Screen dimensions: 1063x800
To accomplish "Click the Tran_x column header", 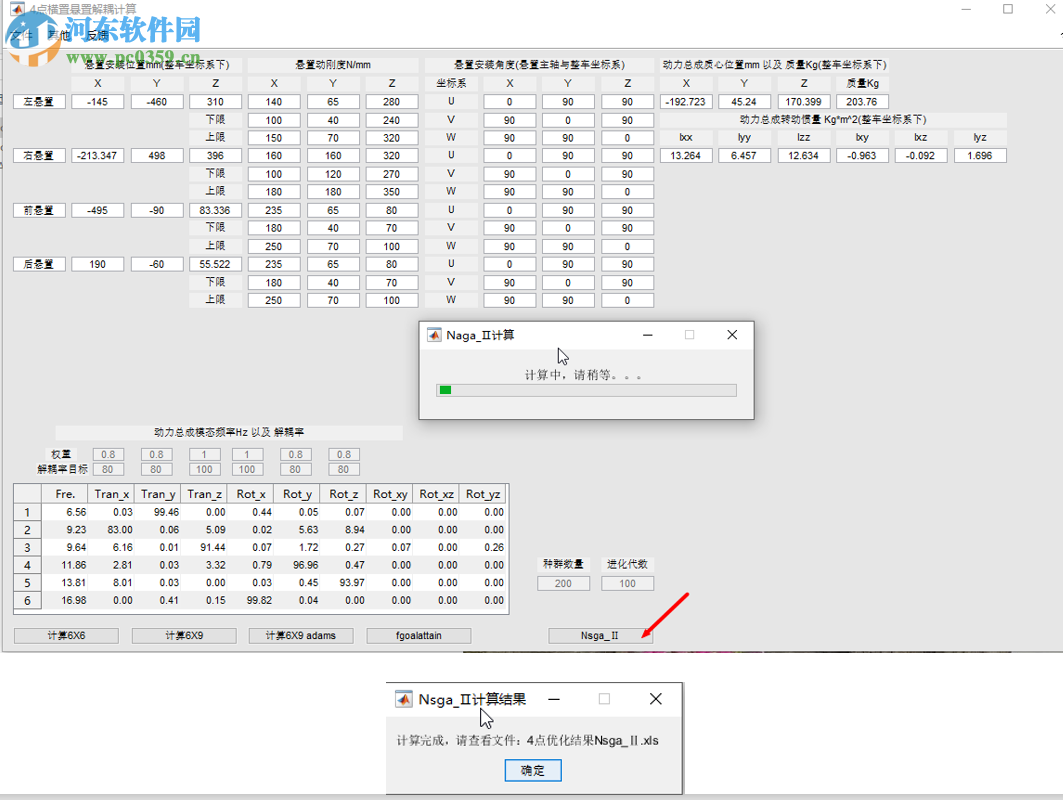I will (x=112, y=494).
